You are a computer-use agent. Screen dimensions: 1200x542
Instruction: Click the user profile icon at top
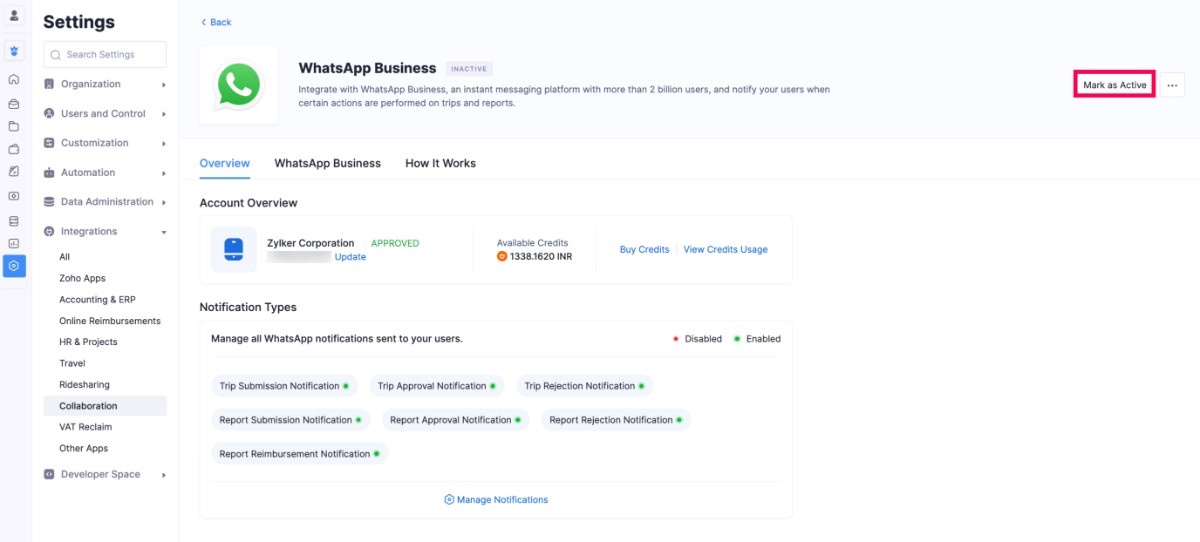pyautogui.click(x=14, y=16)
